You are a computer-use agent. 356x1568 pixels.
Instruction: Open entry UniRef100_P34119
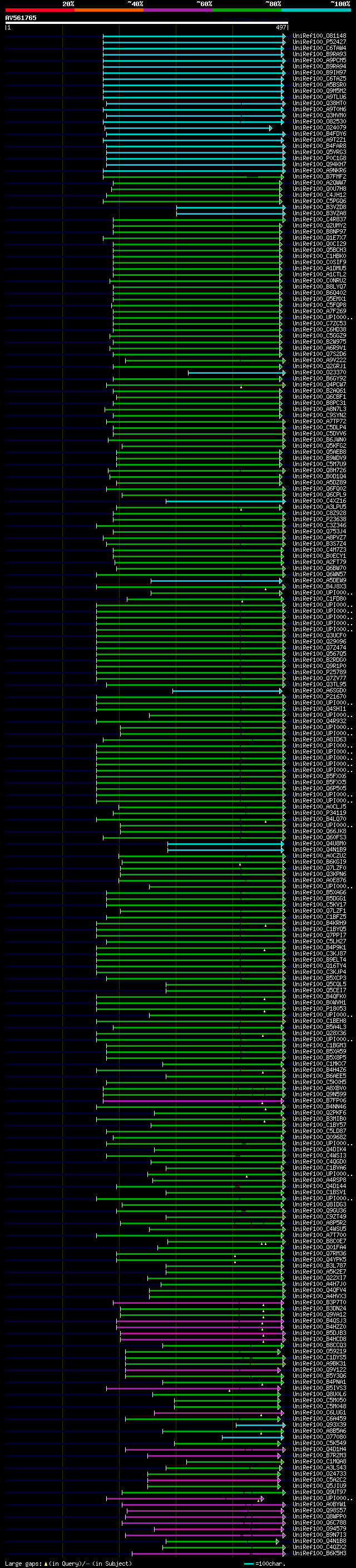click(x=319, y=813)
